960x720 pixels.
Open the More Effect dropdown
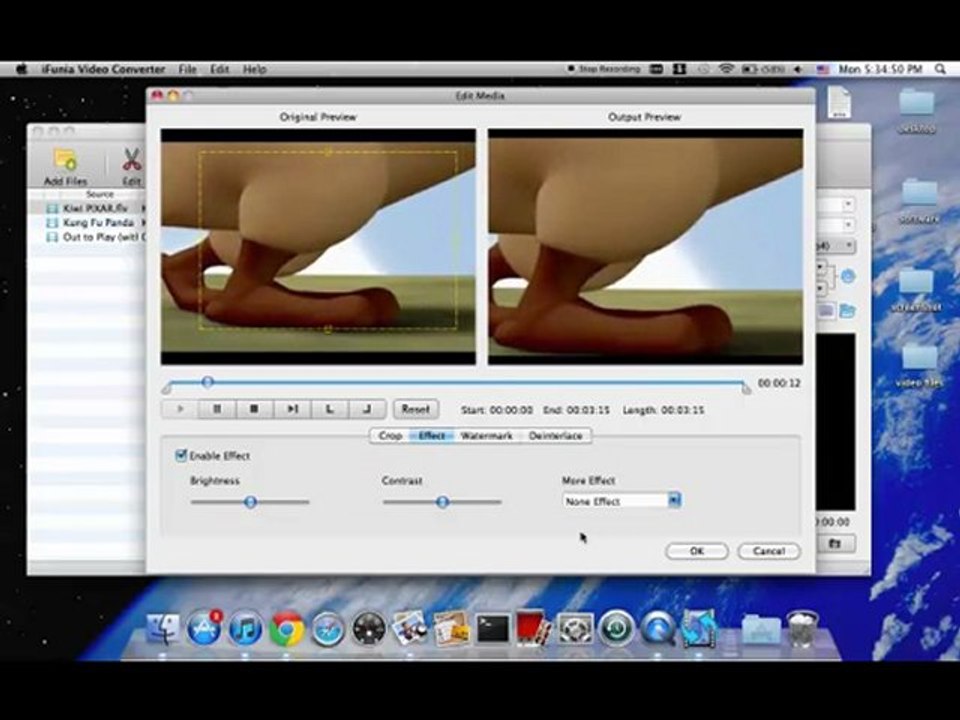coord(621,501)
